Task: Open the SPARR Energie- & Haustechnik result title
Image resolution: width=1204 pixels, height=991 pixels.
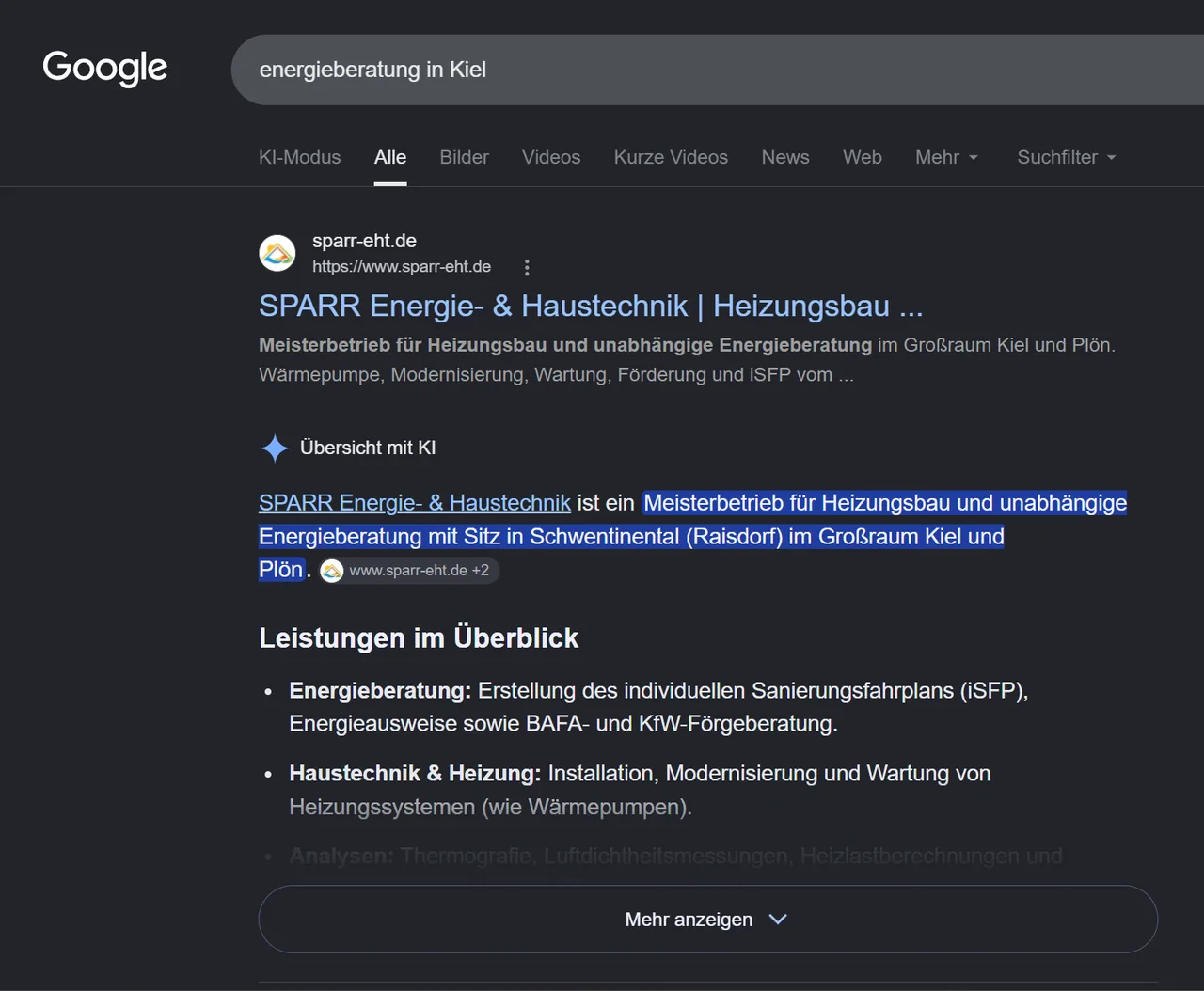Action: [591, 307]
